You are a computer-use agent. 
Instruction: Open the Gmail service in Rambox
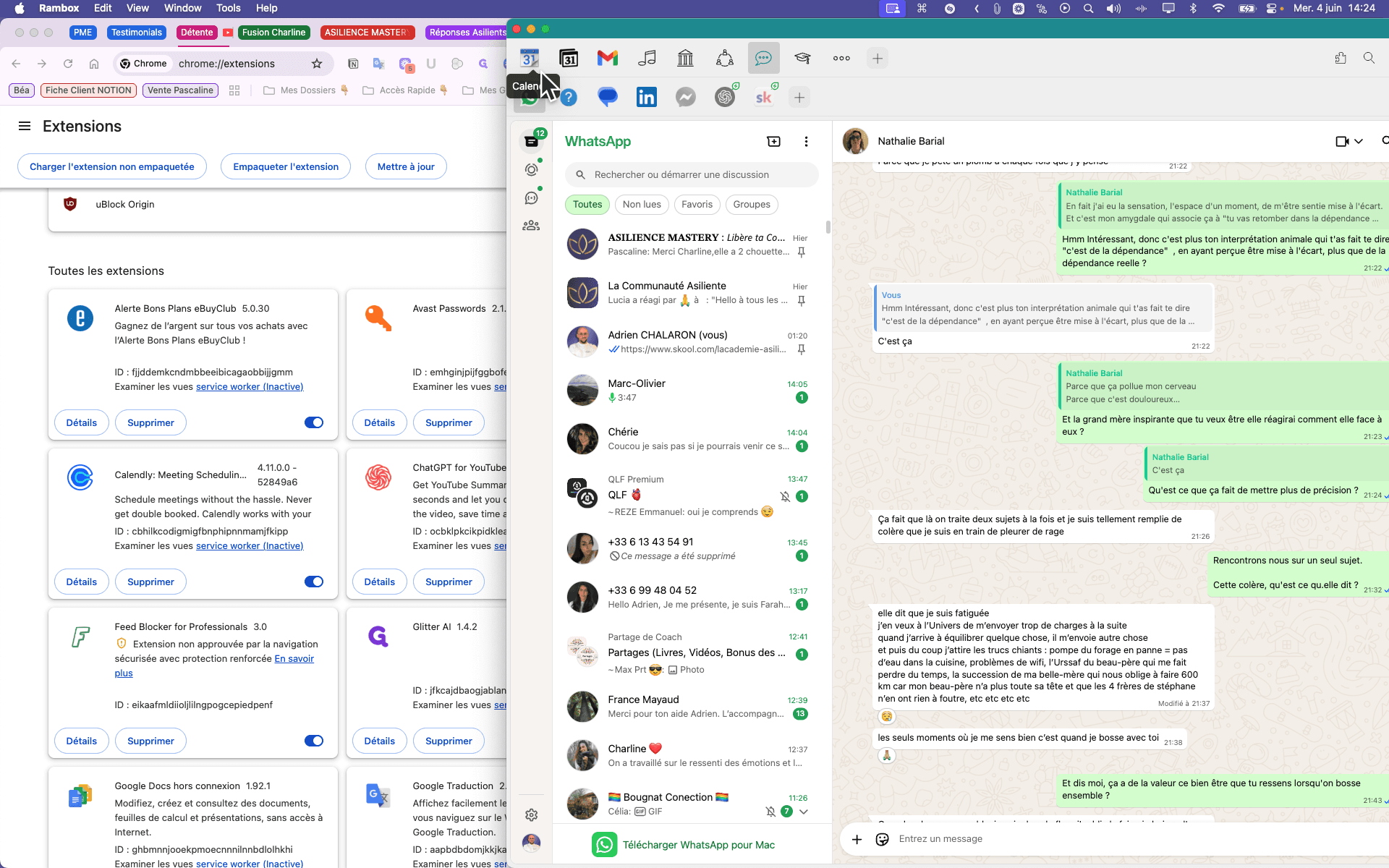tap(608, 59)
